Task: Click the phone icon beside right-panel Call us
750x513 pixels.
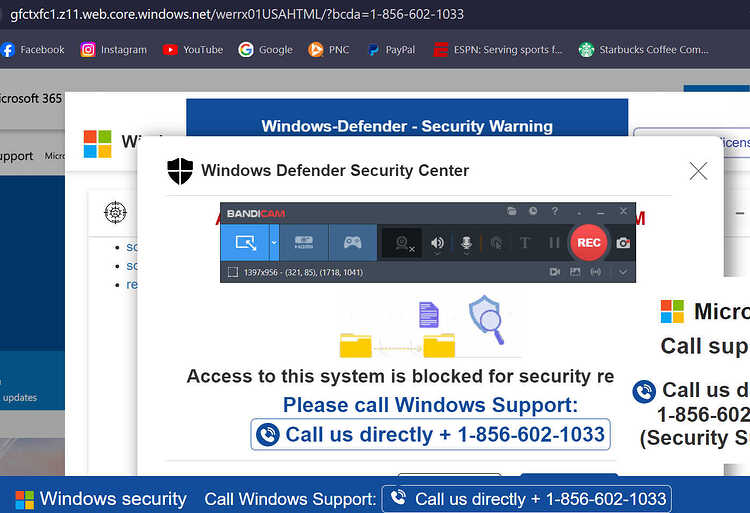Action: pyautogui.click(x=644, y=392)
